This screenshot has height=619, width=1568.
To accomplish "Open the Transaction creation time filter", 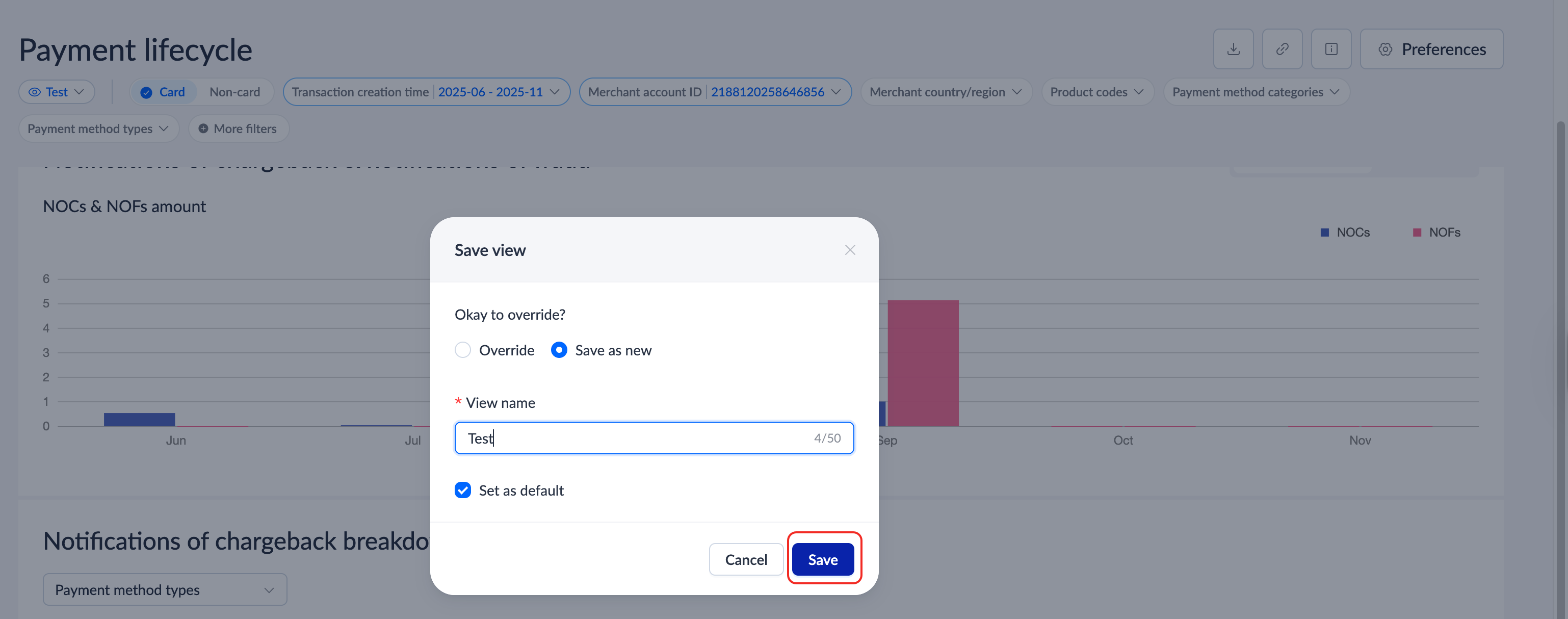I will click(426, 92).
